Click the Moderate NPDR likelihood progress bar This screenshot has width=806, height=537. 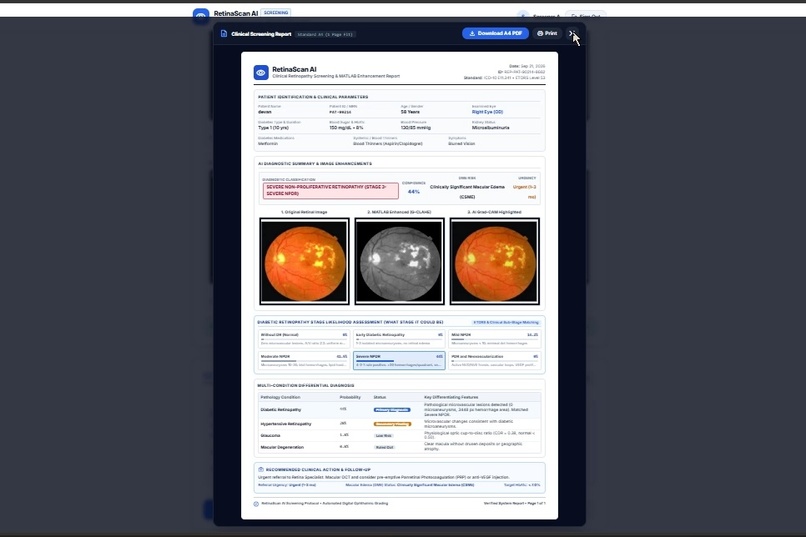pyautogui.click(x=304, y=361)
